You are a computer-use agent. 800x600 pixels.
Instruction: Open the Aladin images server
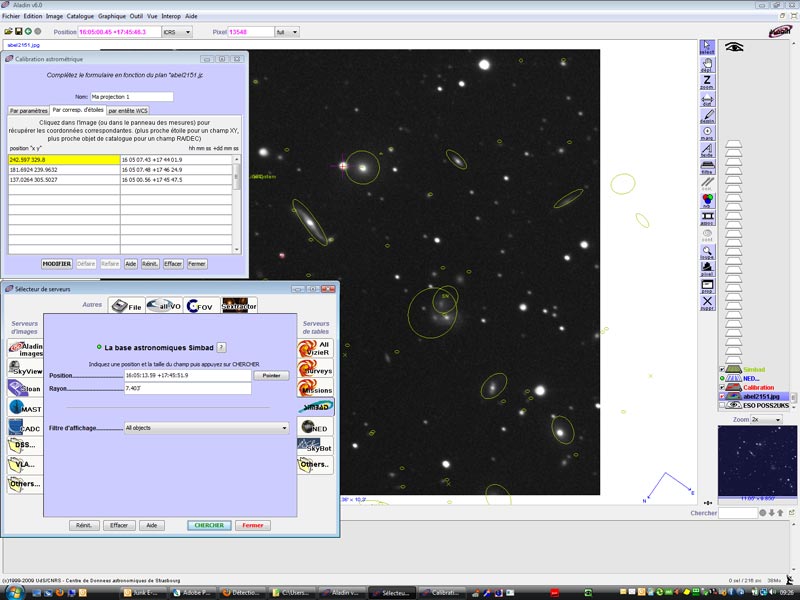[x=25, y=349]
